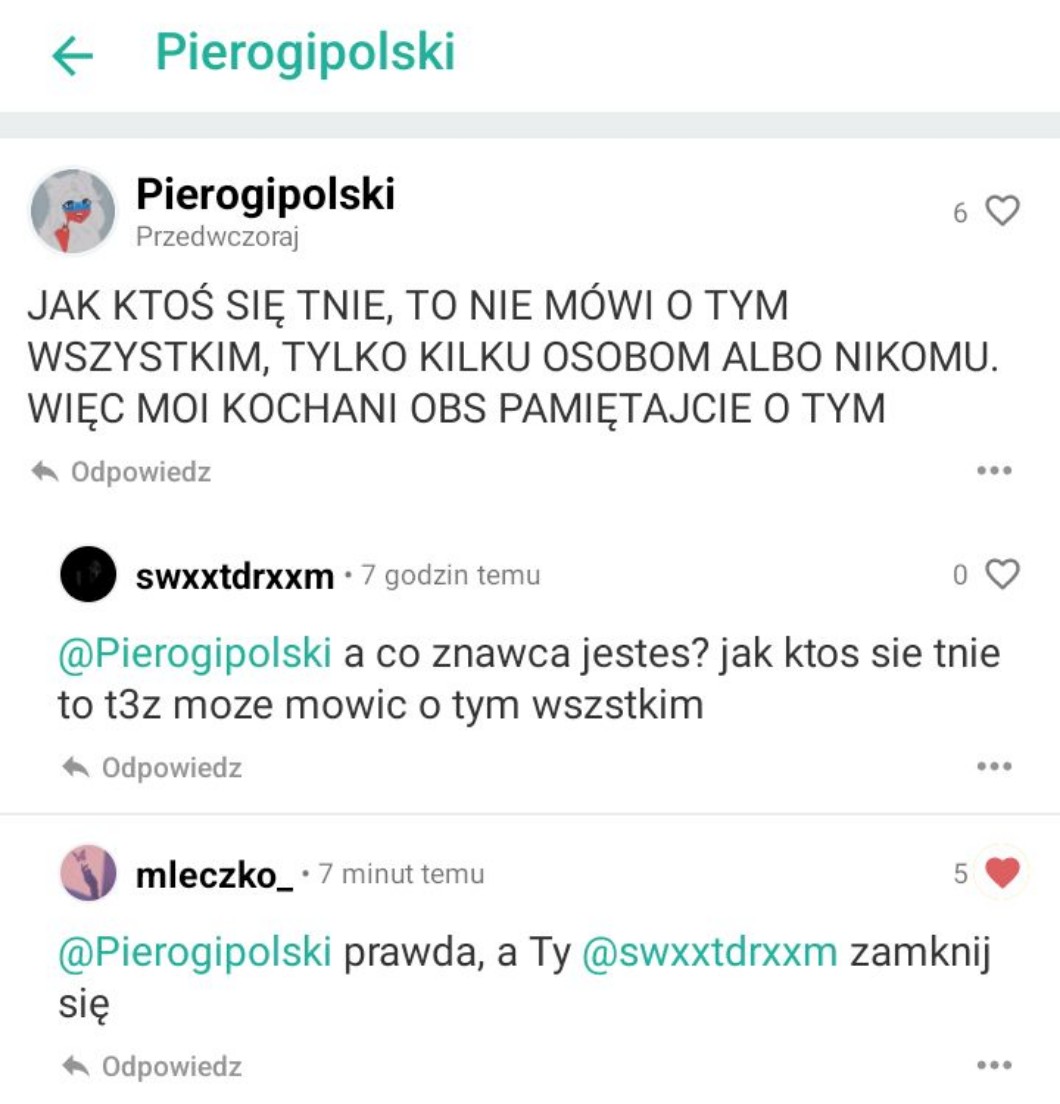
Task: Open swxxtdrxxm's black avatar
Action: 88,574
